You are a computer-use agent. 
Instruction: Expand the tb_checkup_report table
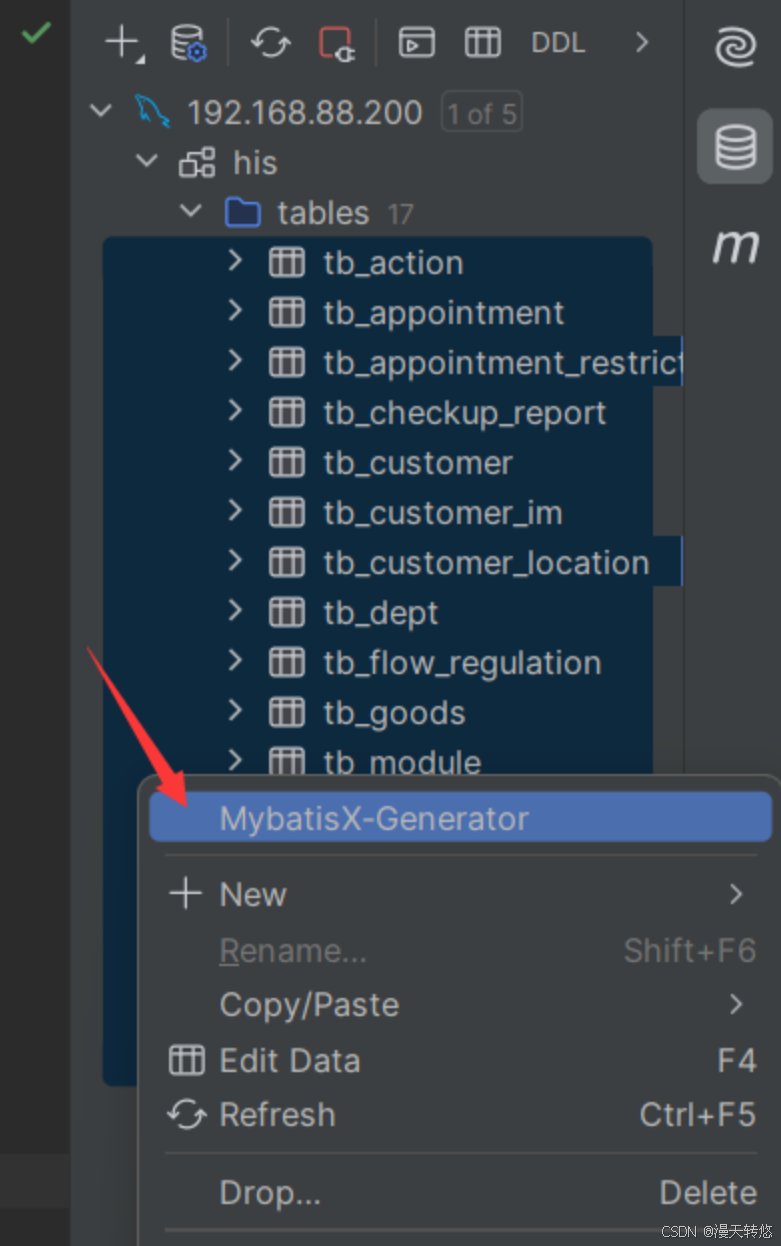pyautogui.click(x=235, y=410)
